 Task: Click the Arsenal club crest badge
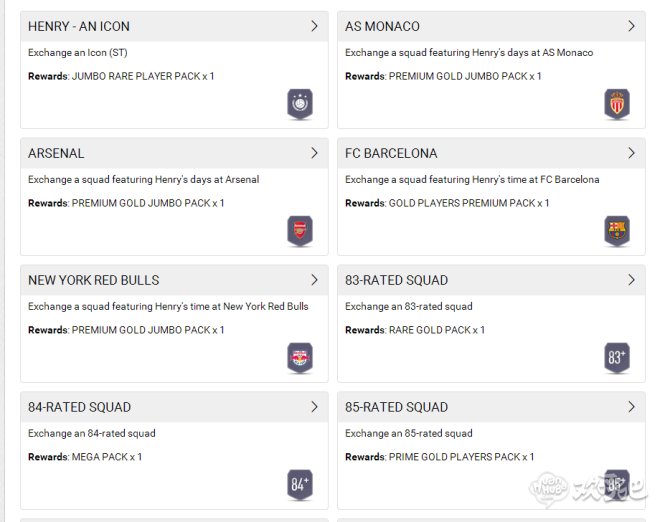click(300, 230)
